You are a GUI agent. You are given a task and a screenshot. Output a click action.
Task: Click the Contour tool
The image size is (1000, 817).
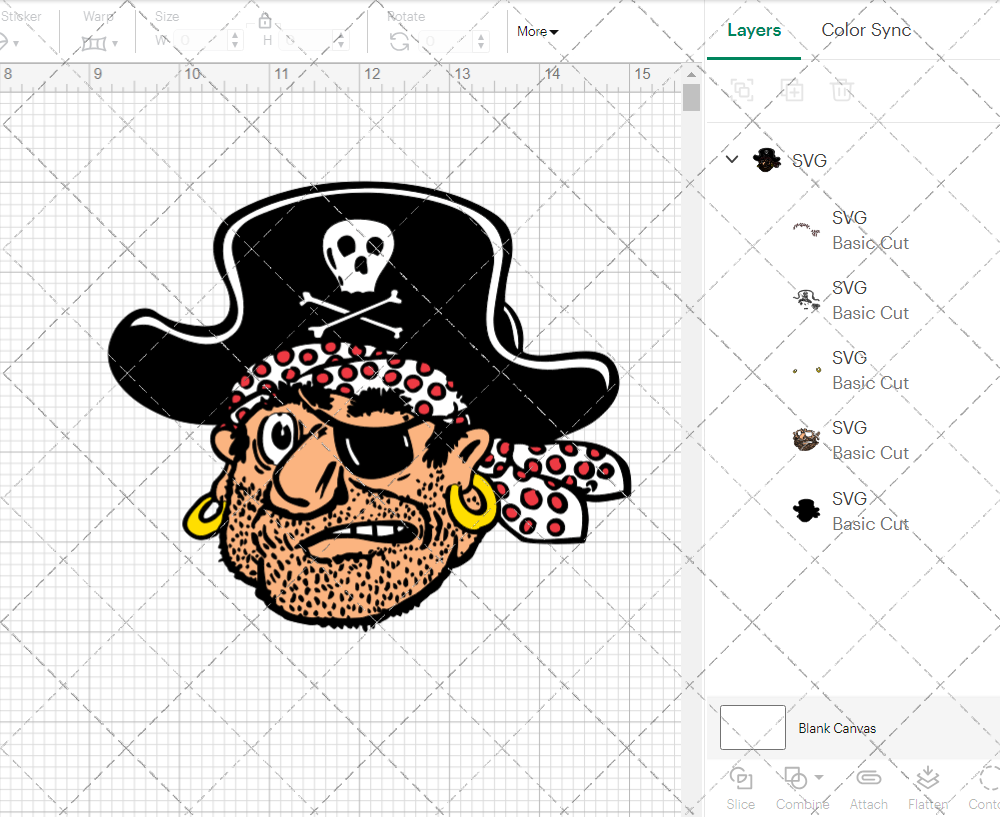click(984, 788)
